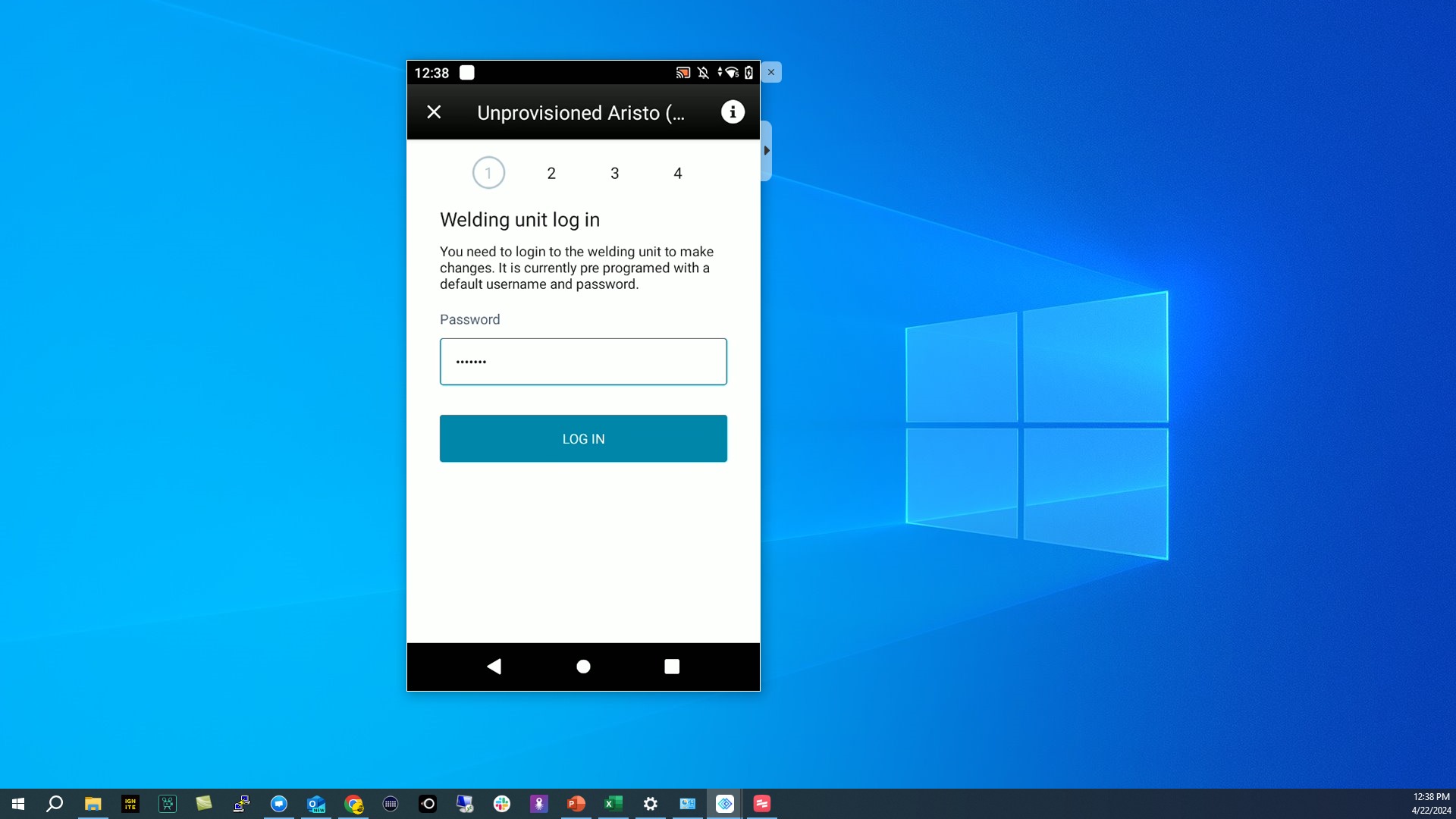The image size is (1456, 819).
Task: Click the cast icon in phone status bar
Action: click(x=682, y=73)
